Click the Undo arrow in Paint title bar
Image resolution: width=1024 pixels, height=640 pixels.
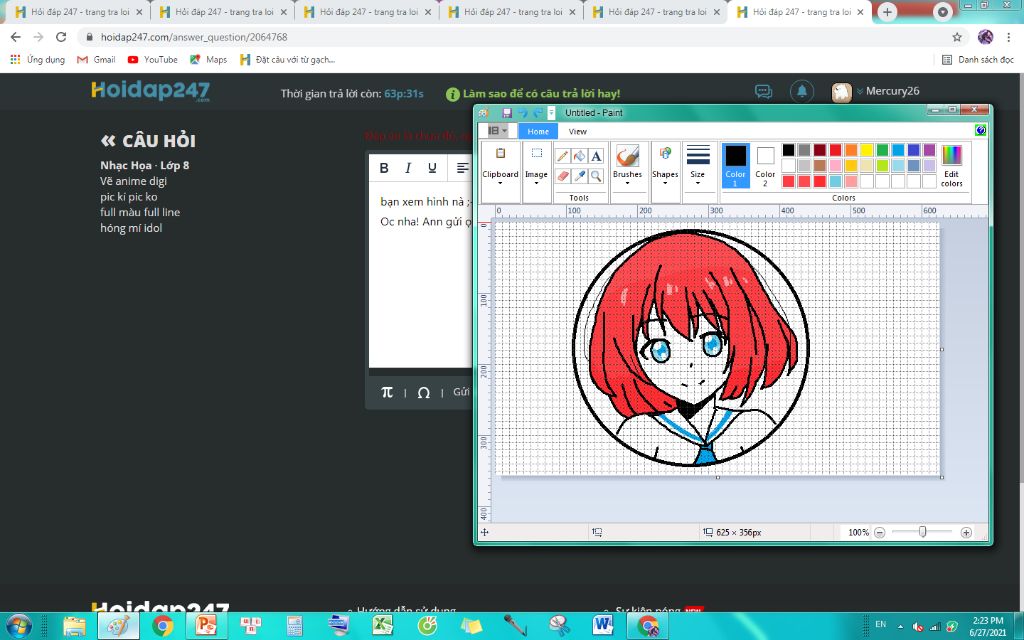(522, 112)
